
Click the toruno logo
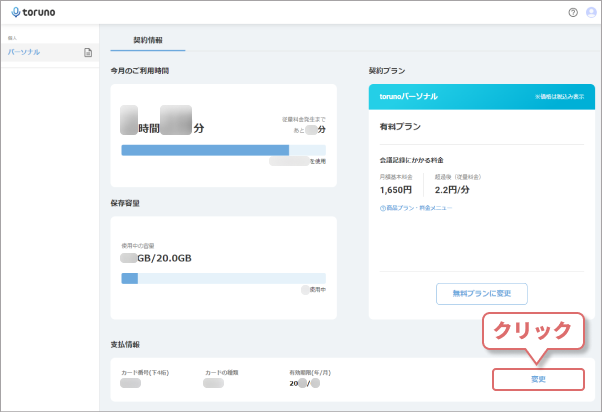click(x=33, y=12)
